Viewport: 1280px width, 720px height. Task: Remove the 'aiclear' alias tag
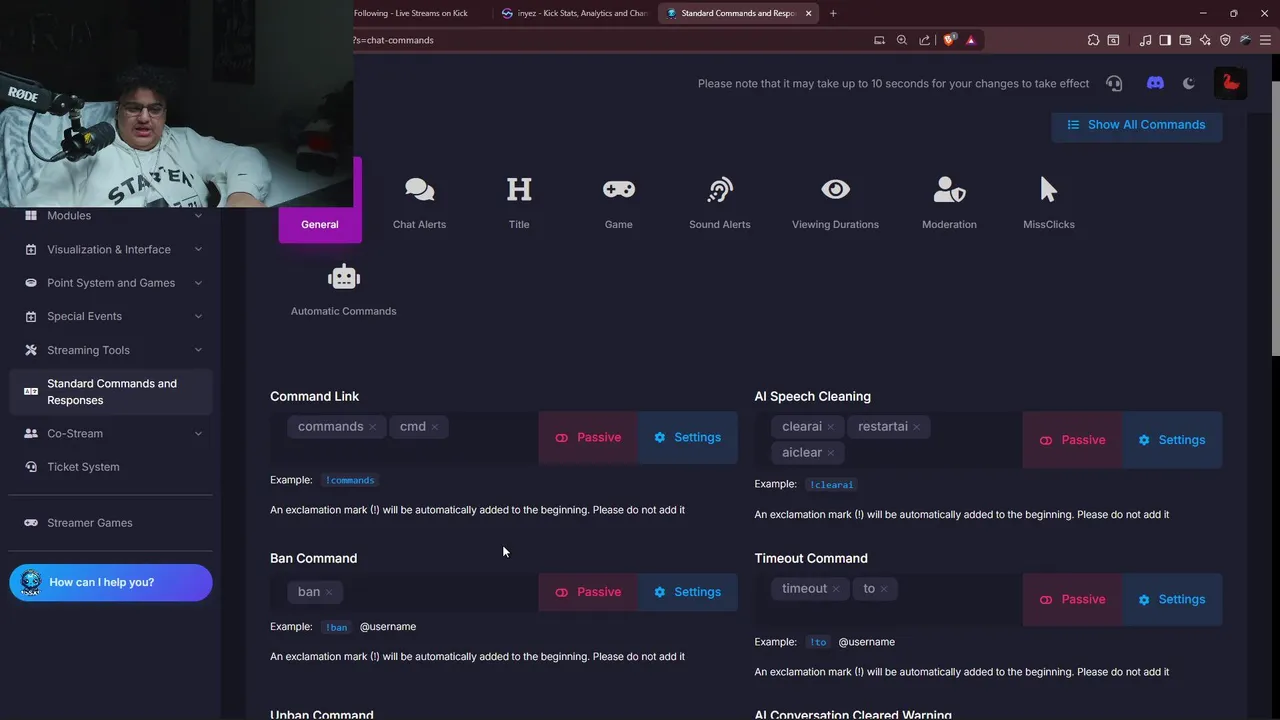831,453
